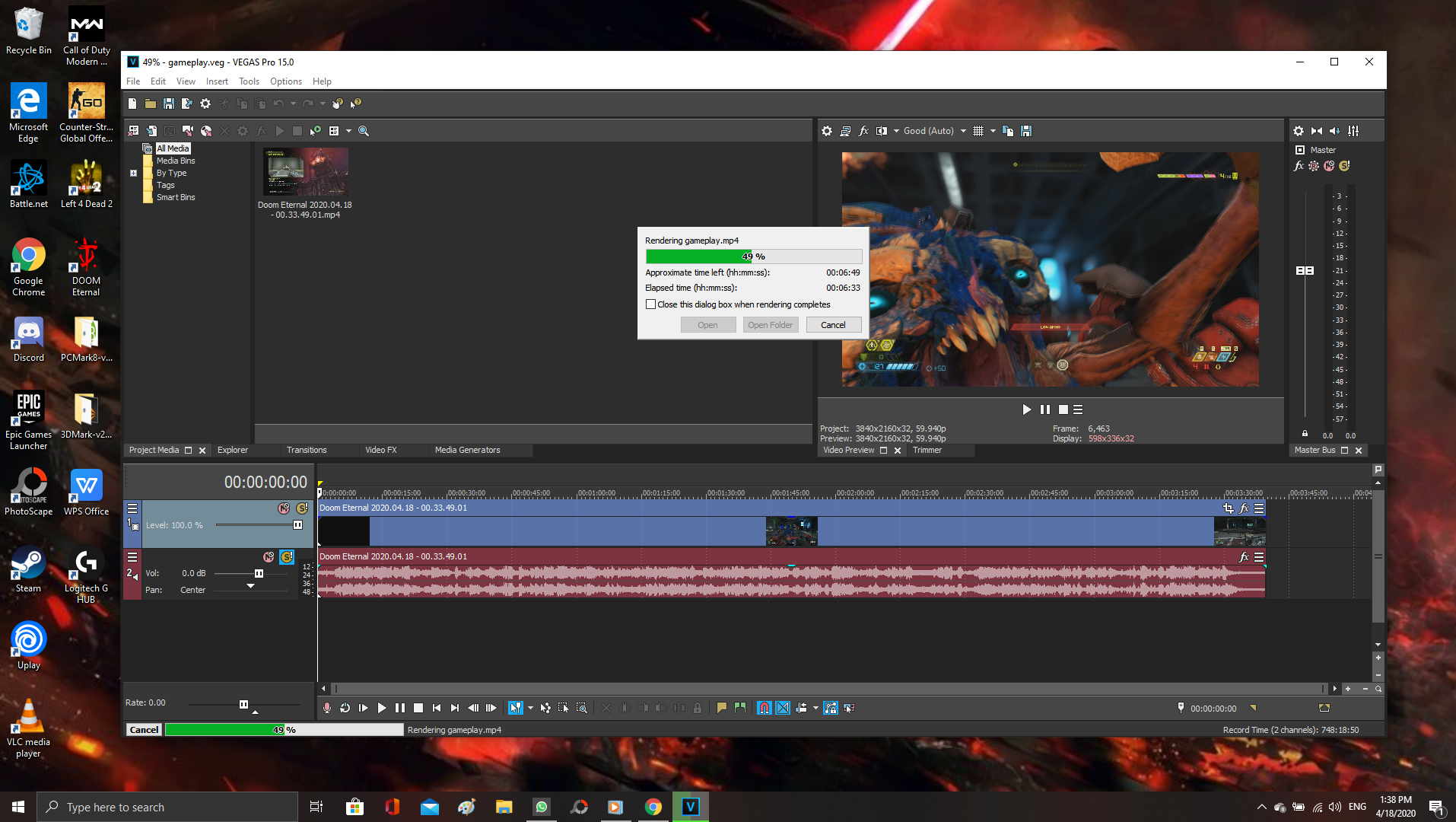Image resolution: width=1456 pixels, height=822 pixels.
Task: Open split screen view dropdown arrow
Action: click(896, 131)
